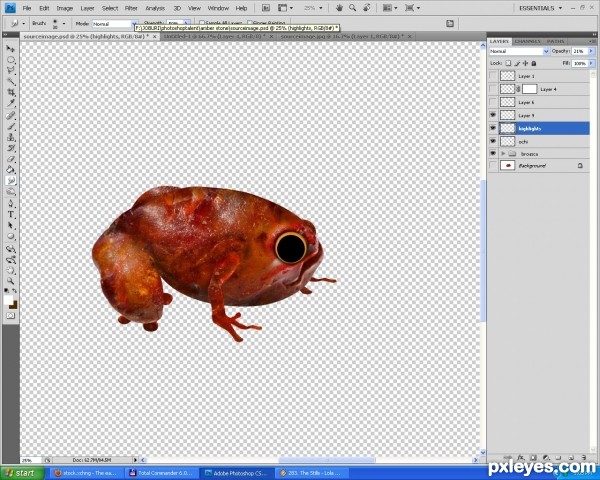Open the Analysis menu
The width and height of the screenshot is (600, 480).
[155, 8]
